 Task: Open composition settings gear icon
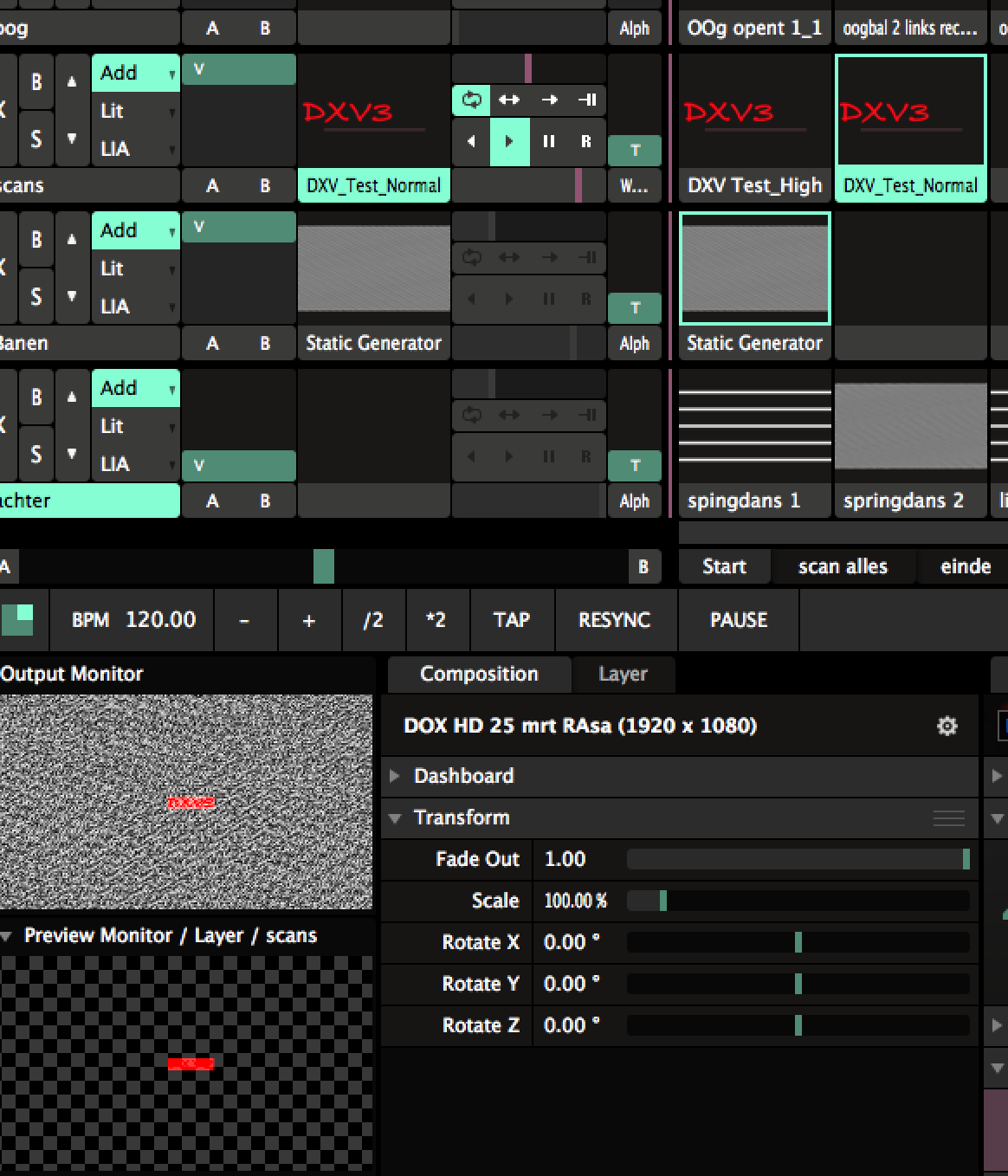[x=947, y=726]
